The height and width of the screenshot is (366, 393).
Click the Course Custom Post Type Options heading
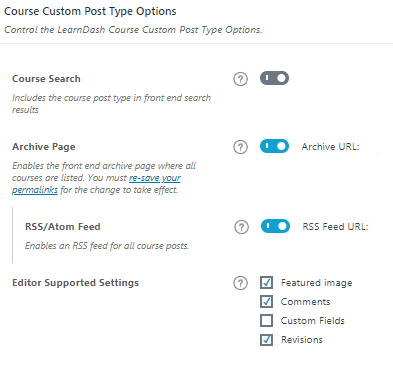pos(90,11)
